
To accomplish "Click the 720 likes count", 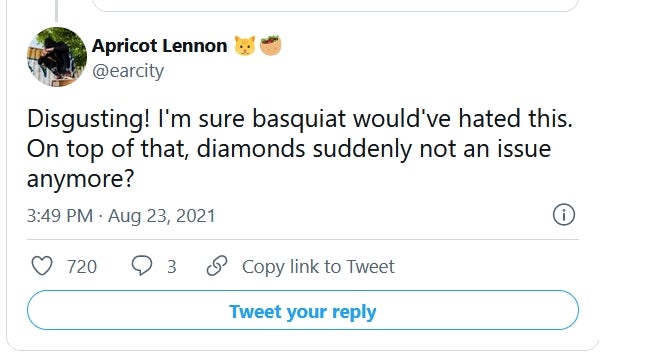I will (x=82, y=267).
